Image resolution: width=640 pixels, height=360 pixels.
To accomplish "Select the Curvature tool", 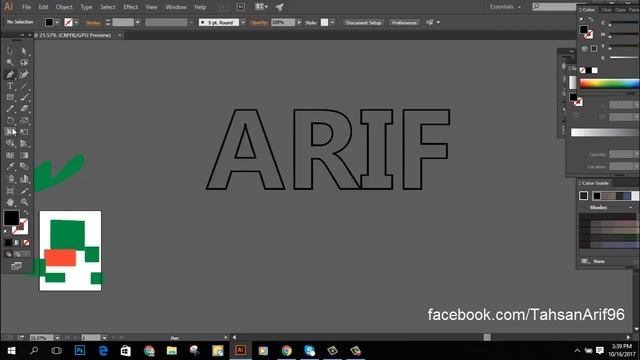I will pos(24,74).
